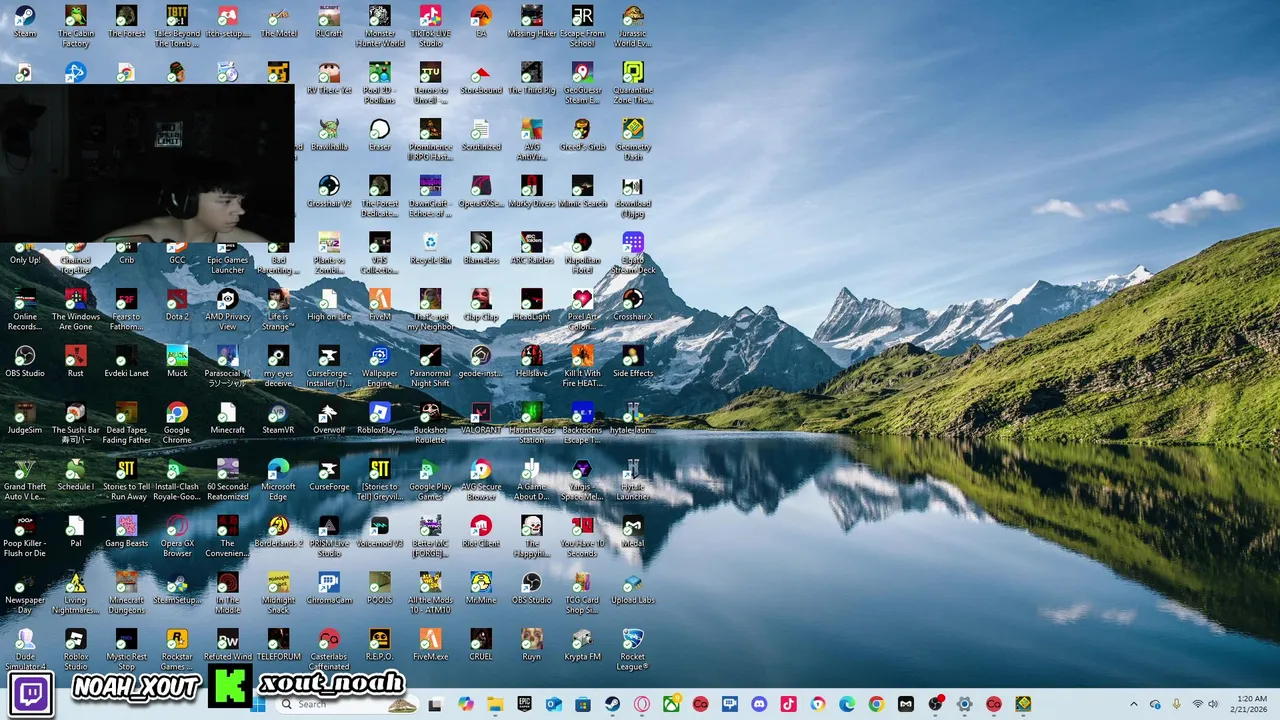Open Task View on the taskbar
1280x720 pixels.
pos(435,704)
